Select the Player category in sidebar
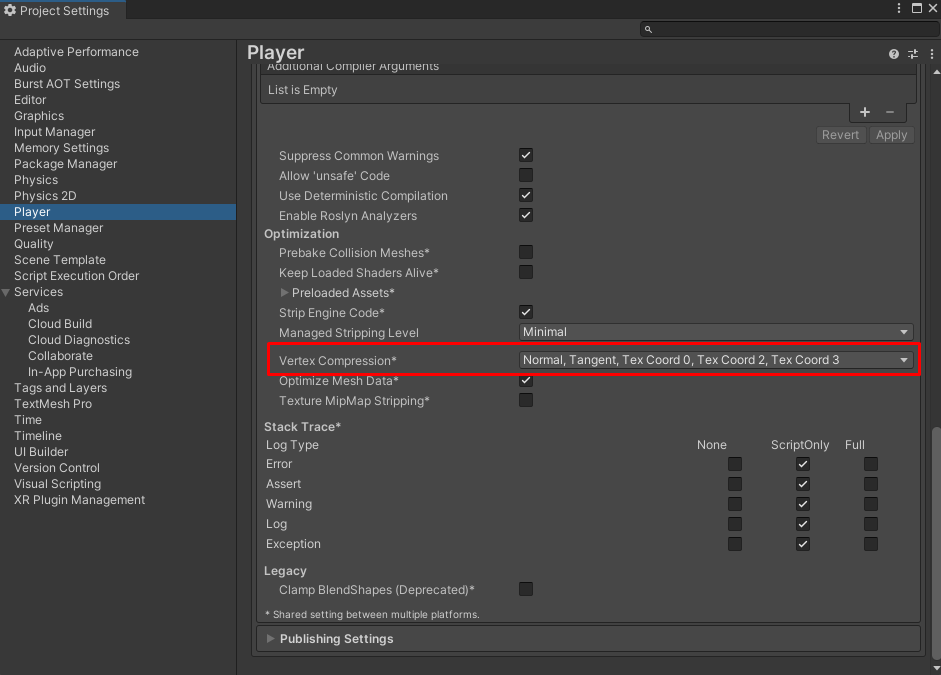This screenshot has width=941, height=675. click(x=118, y=212)
